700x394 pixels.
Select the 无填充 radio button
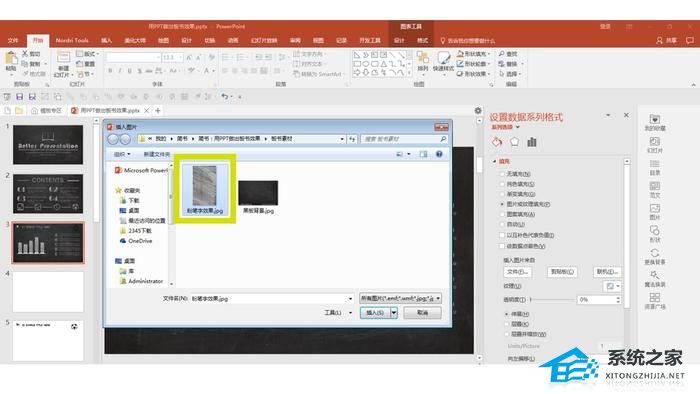pyautogui.click(x=502, y=174)
